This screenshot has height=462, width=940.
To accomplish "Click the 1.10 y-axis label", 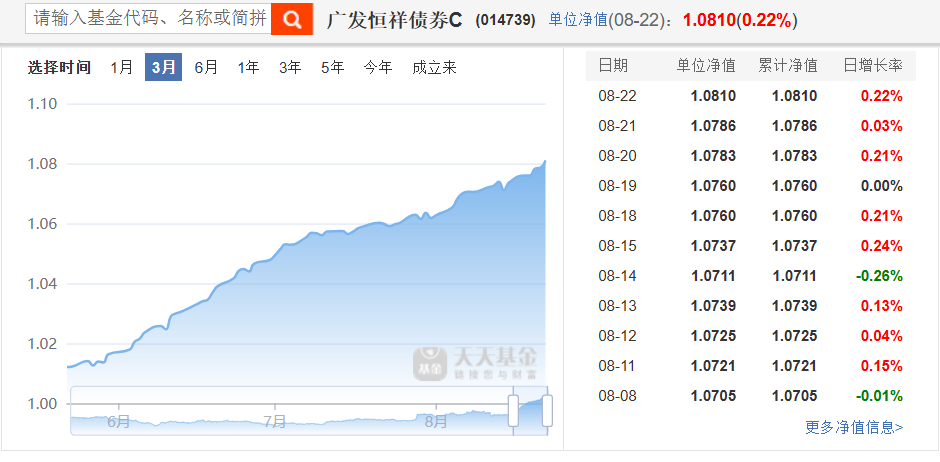I will tap(43, 104).
